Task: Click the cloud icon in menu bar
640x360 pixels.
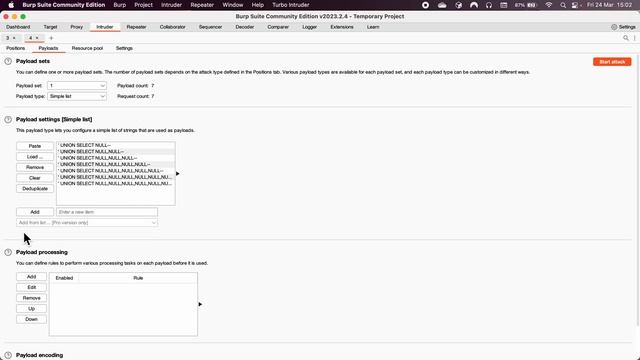Action: (442, 5)
